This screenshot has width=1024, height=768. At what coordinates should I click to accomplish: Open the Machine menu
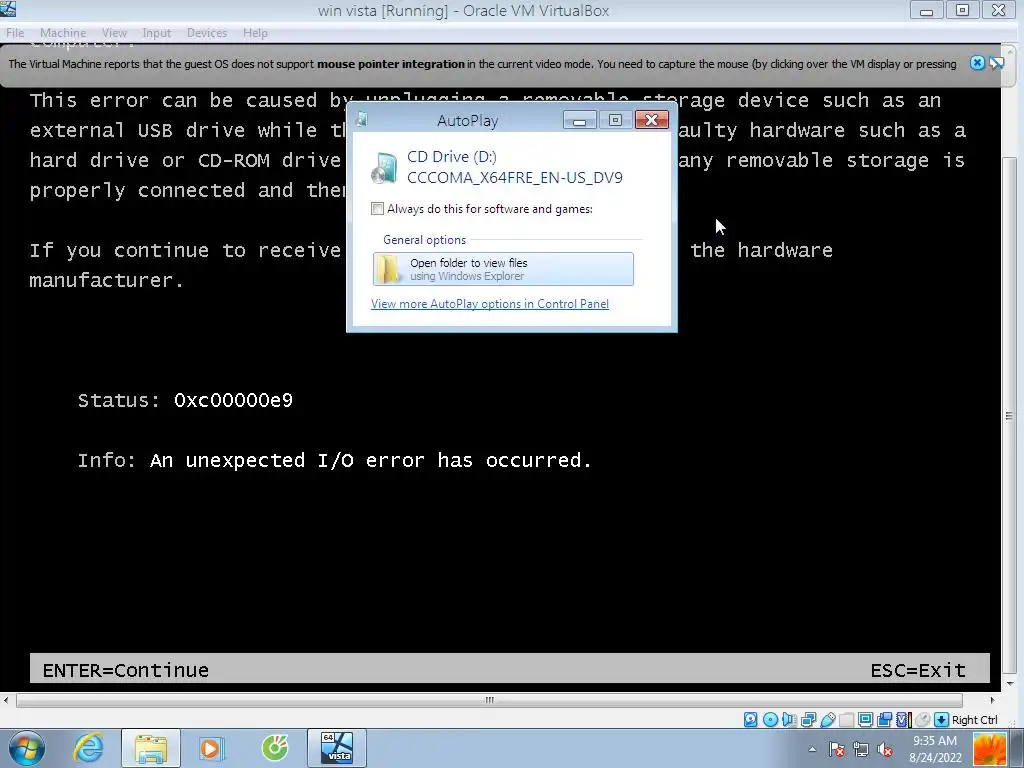pyautogui.click(x=63, y=33)
